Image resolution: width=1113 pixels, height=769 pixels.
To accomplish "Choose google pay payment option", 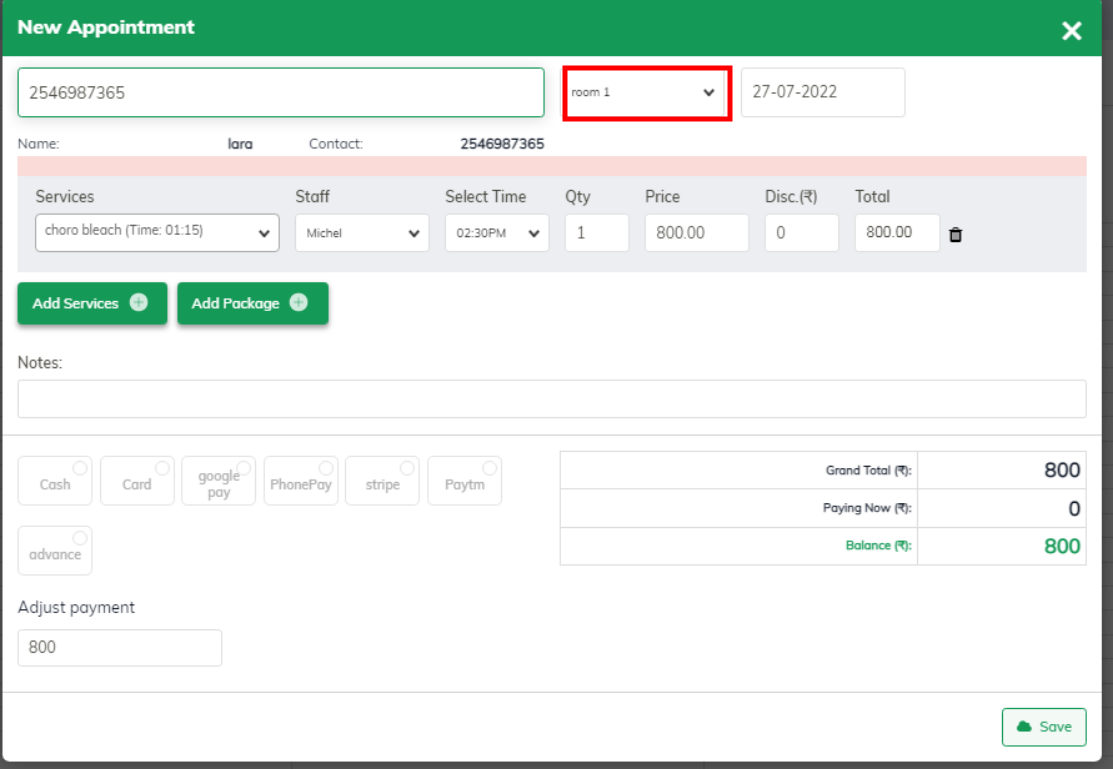I will (x=219, y=481).
